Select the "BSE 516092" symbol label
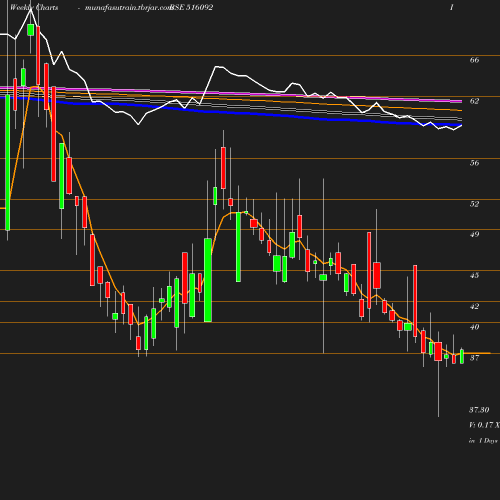 coord(191,8)
